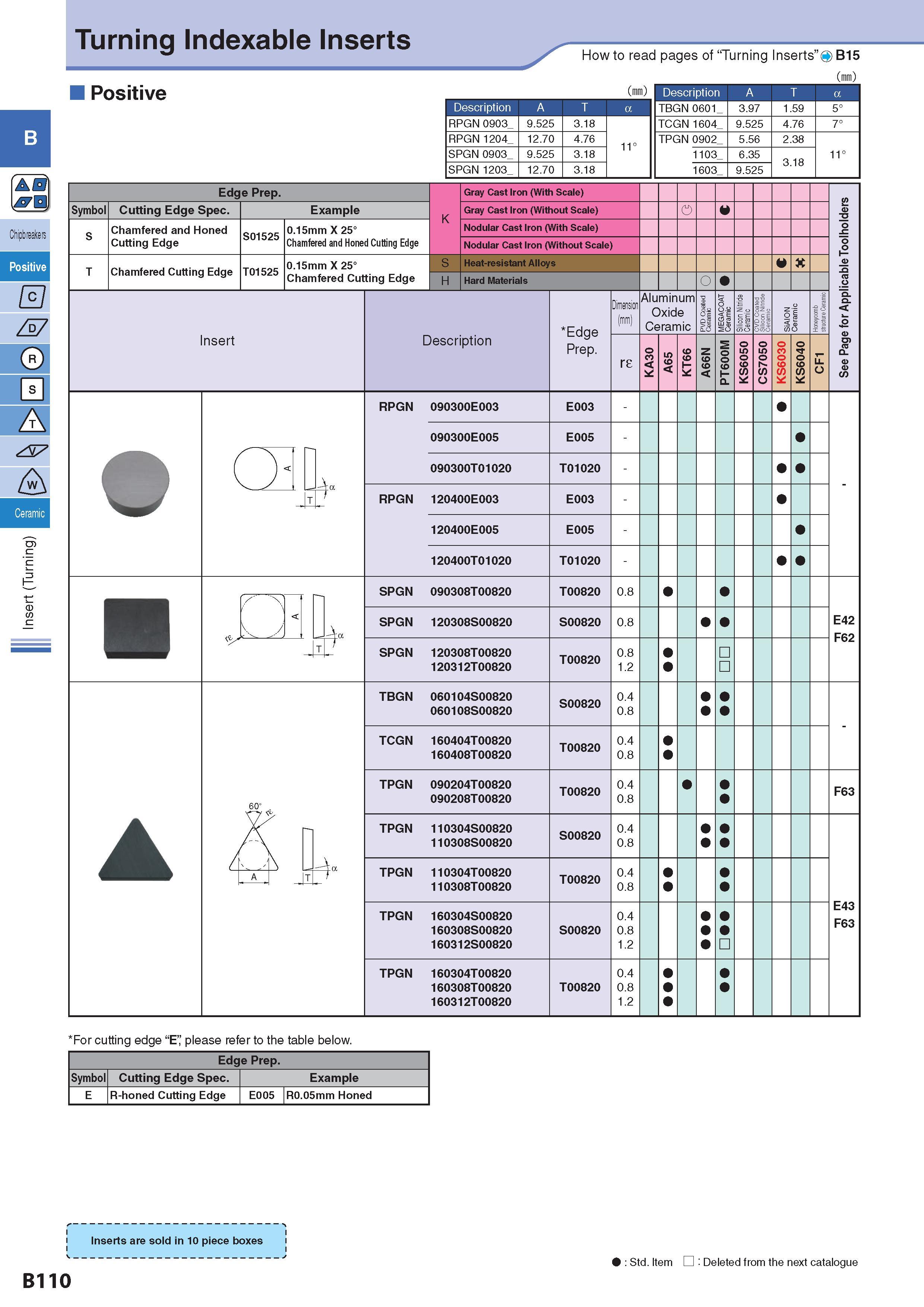Click description '160404T00820'
Image resolution: width=924 pixels, height=1307 pixels.
[x=471, y=741]
